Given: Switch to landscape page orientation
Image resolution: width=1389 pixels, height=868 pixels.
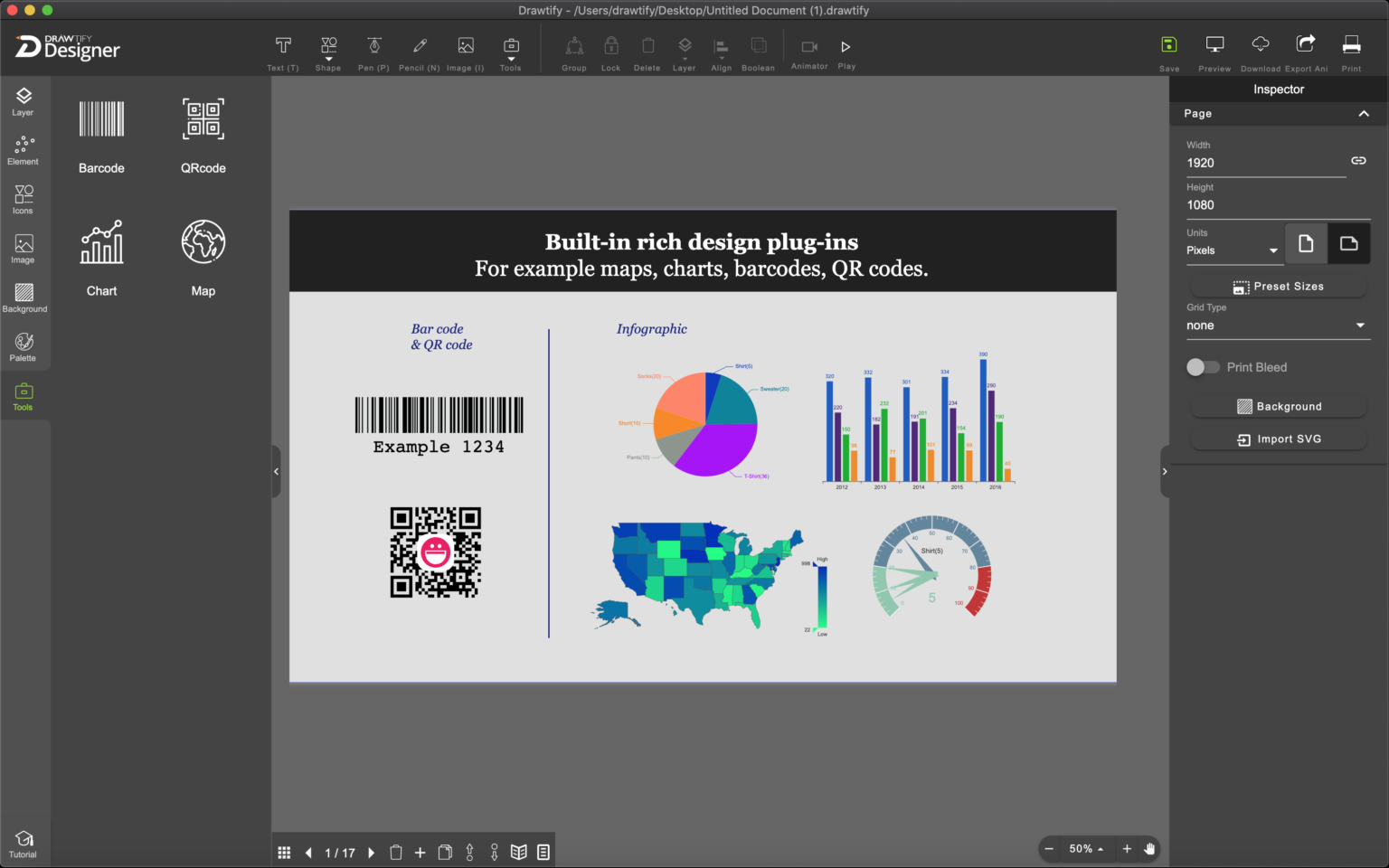Looking at the screenshot, I should tap(1348, 243).
